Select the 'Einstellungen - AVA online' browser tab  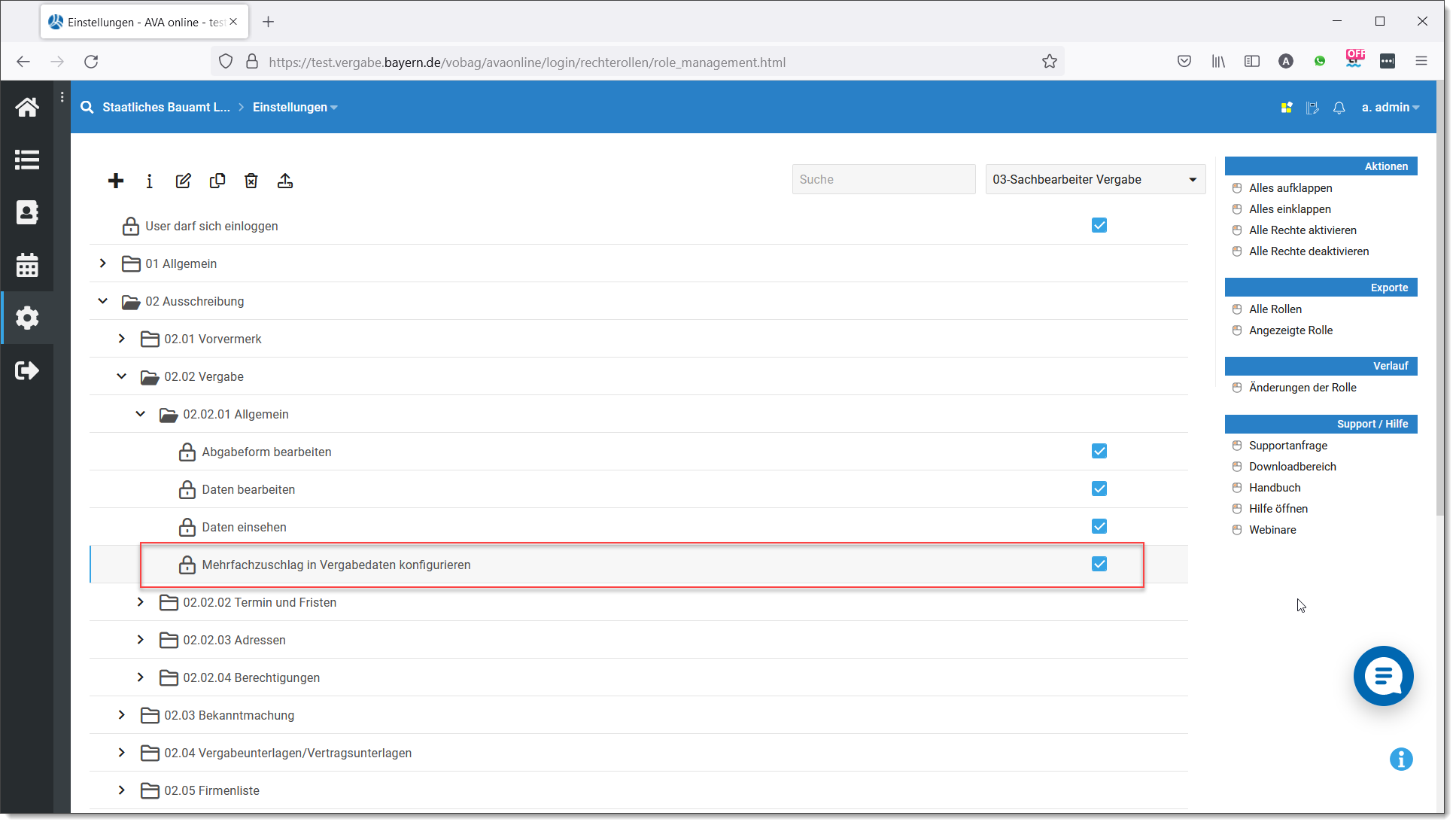pos(144,22)
